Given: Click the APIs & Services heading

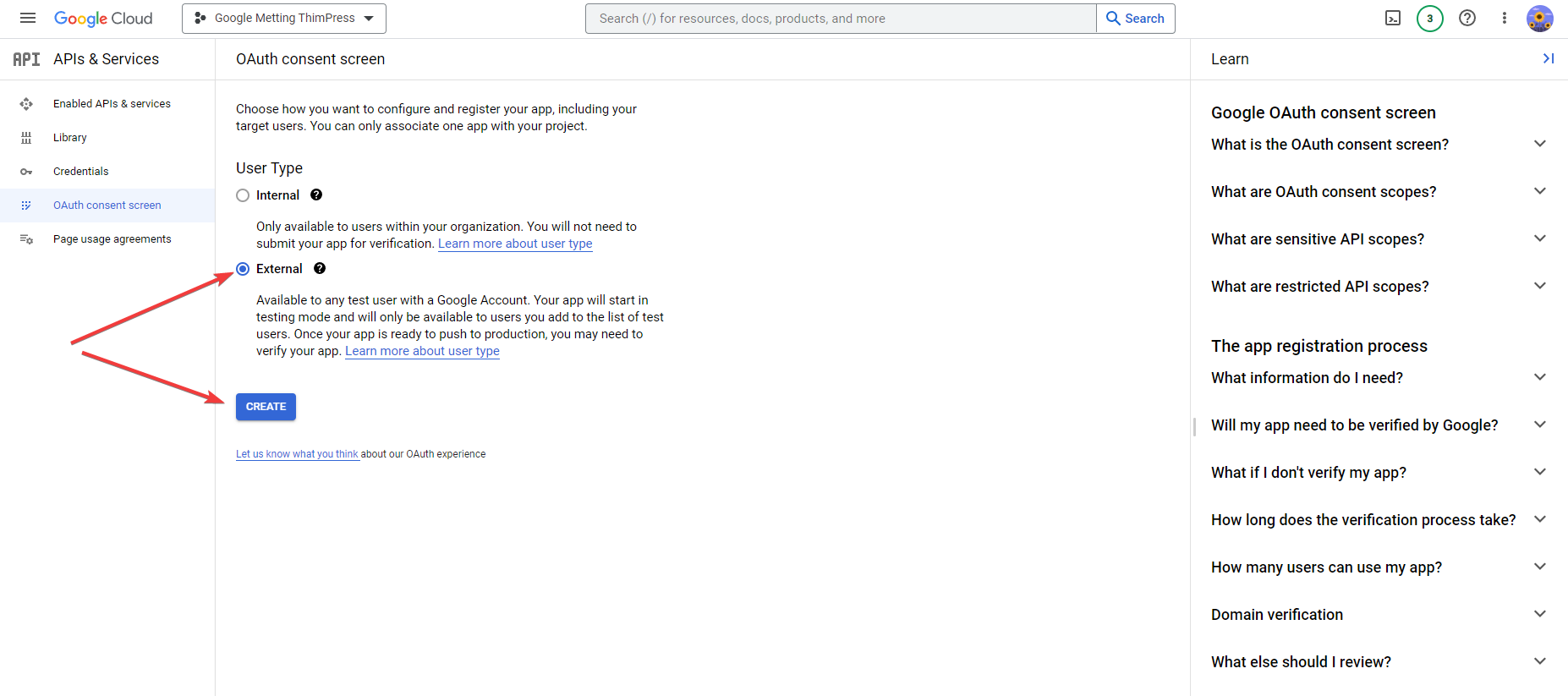Looking at the screenshot, I should 106,59.
